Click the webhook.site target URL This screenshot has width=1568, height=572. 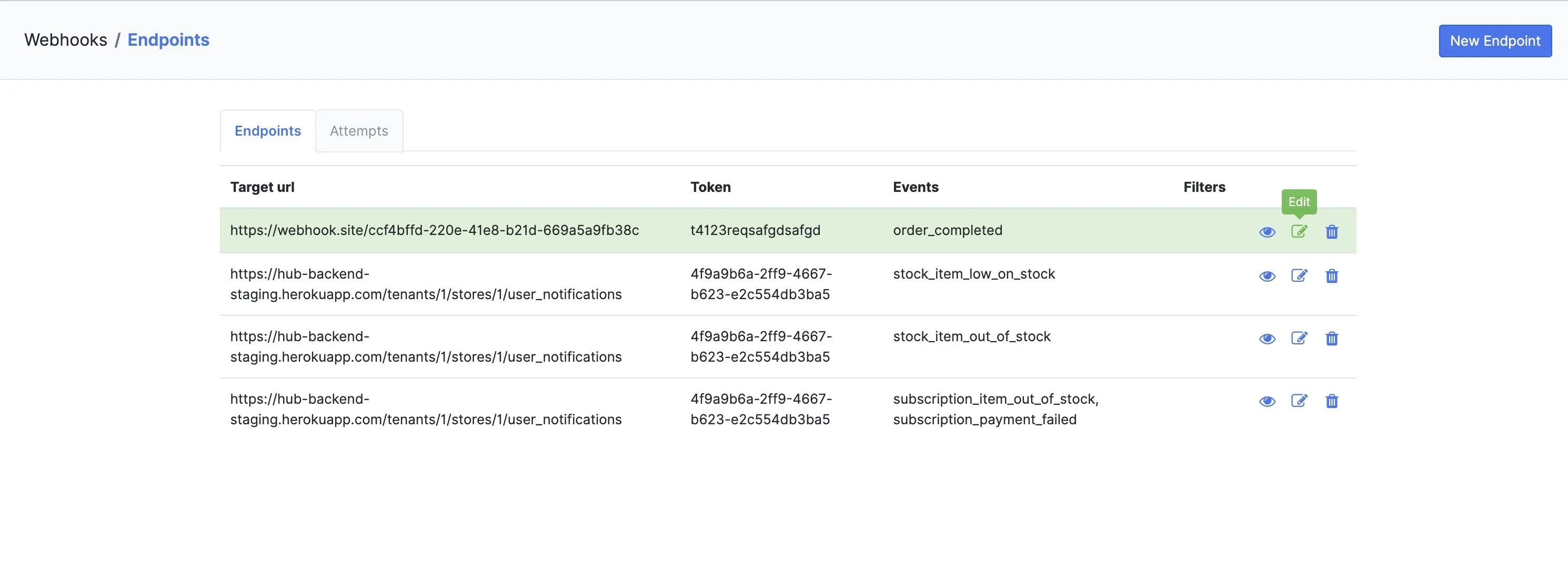point(435,231)
